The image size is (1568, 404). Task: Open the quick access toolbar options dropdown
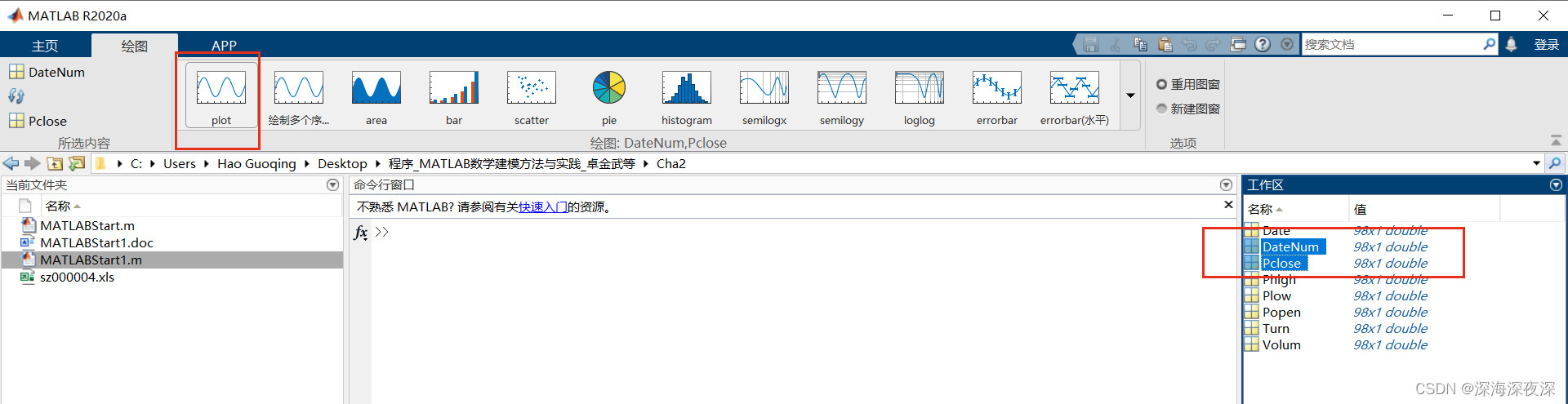click(x=1287, y=45)
